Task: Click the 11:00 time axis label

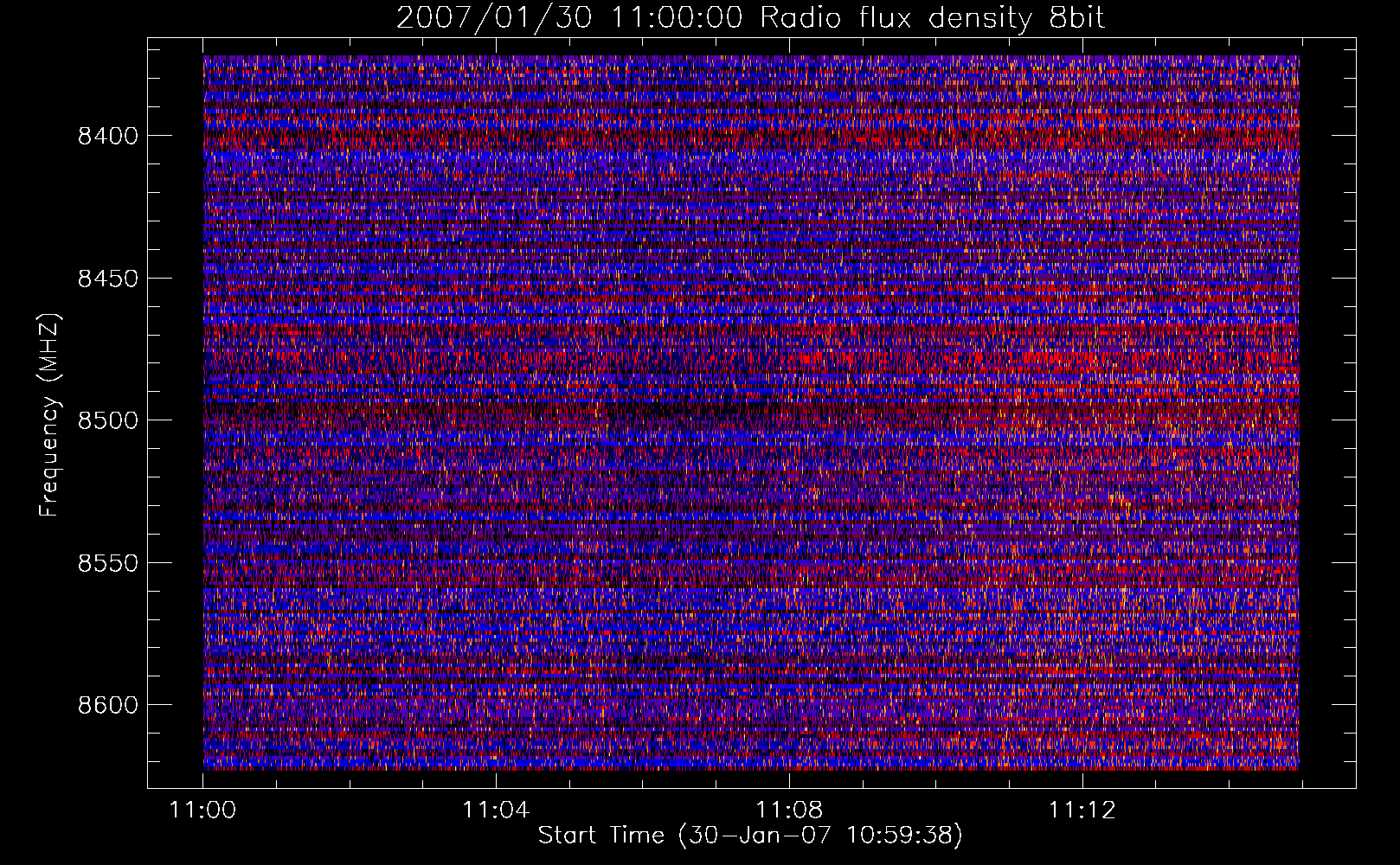Action: click(202, 811)
